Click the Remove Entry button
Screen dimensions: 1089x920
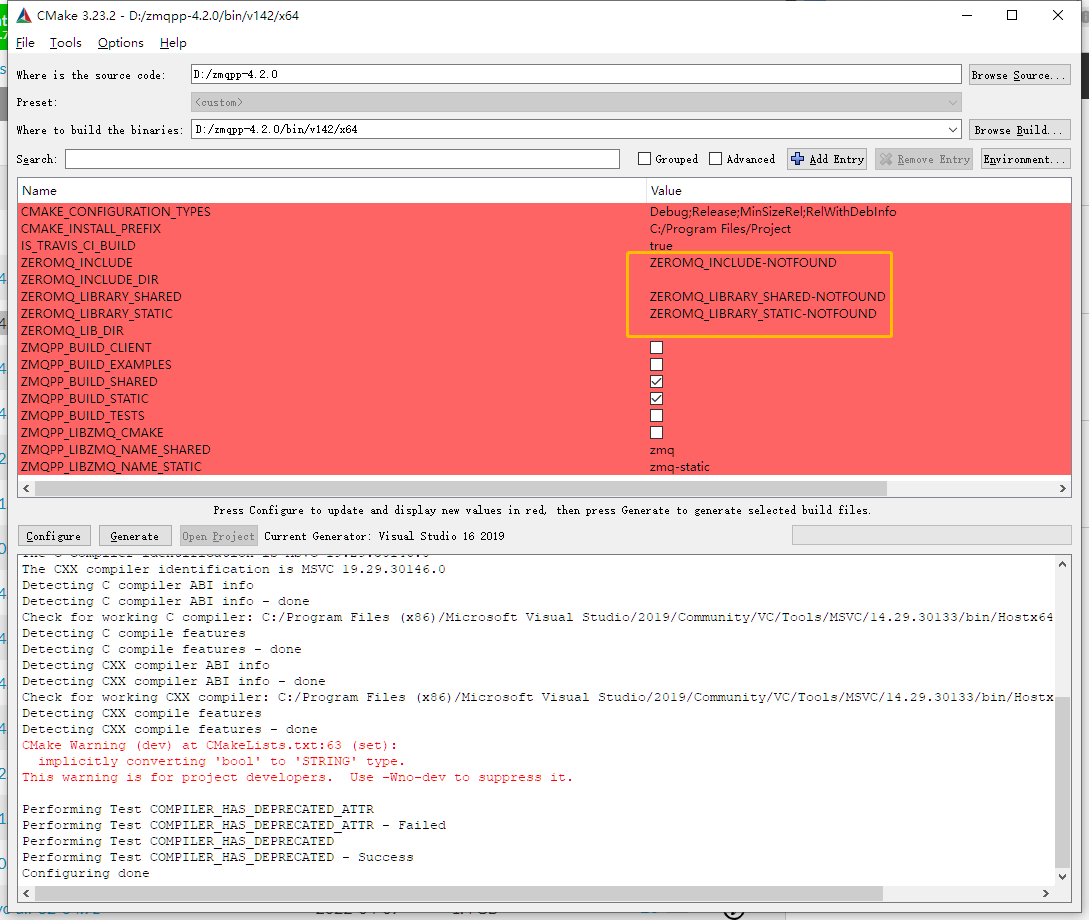(924, 159)
